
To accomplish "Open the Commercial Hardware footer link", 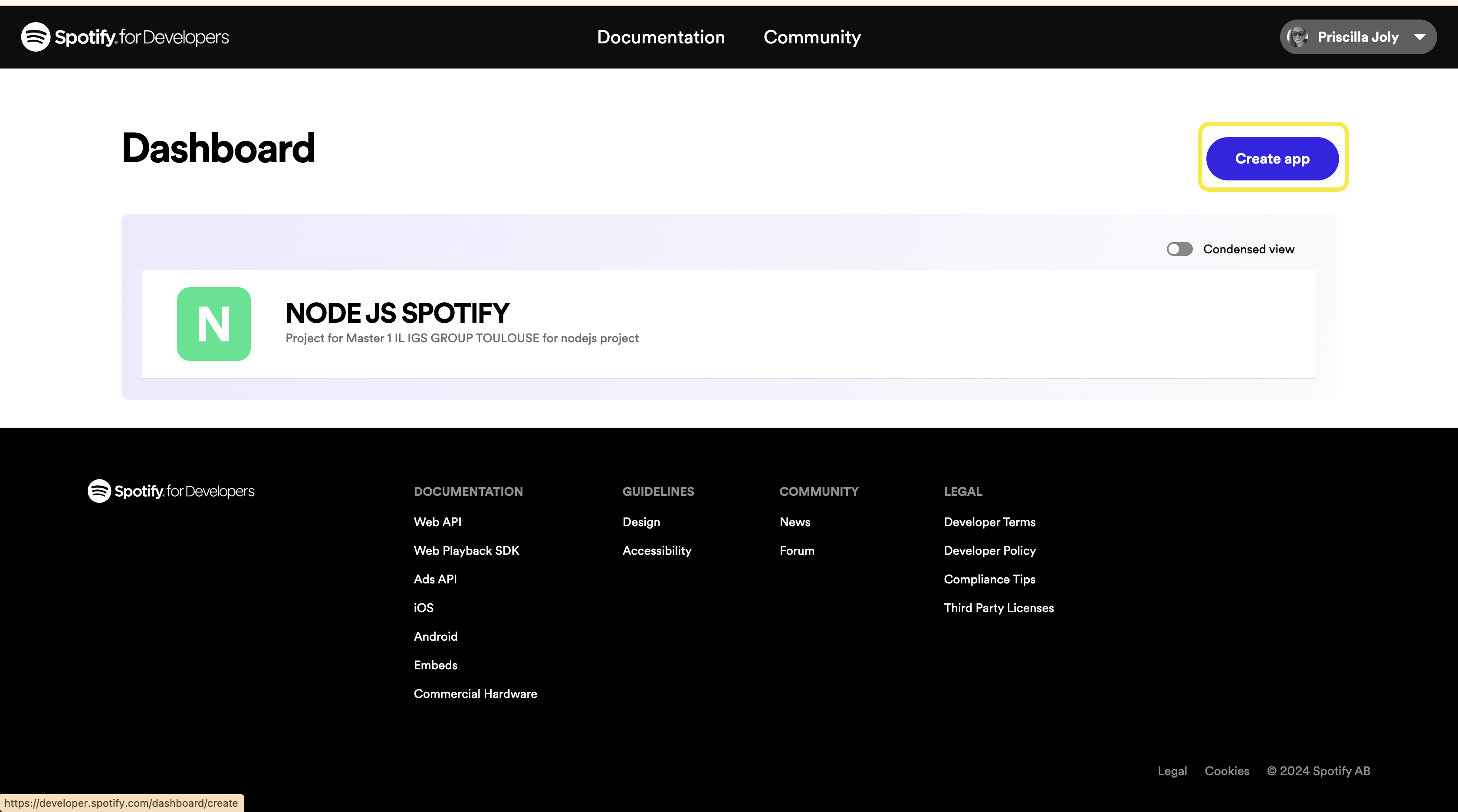I will pyautogui.click(x=475, y=694).
